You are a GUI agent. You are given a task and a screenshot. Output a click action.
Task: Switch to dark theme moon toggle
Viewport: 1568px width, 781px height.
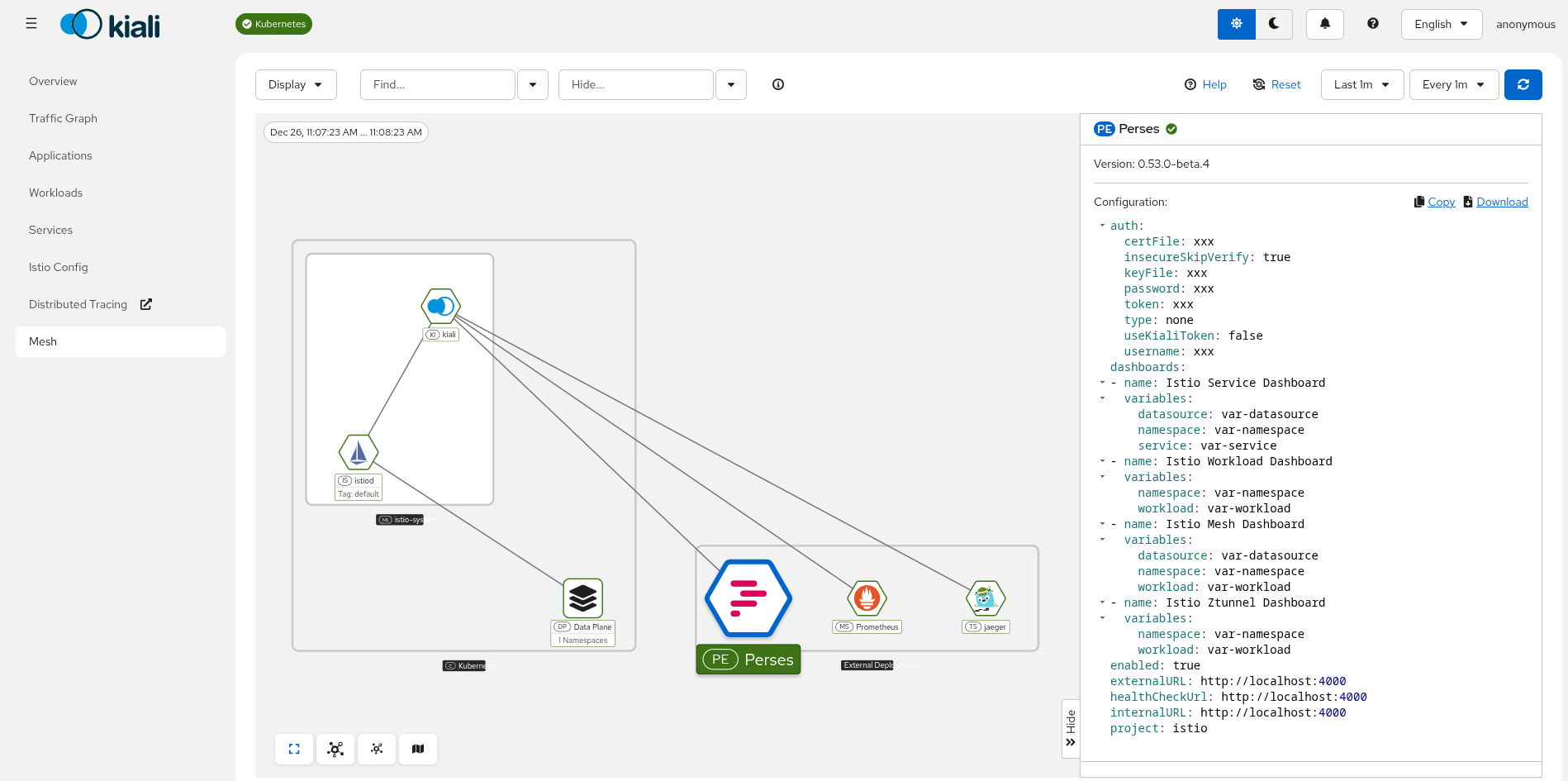coord(1274,24)
